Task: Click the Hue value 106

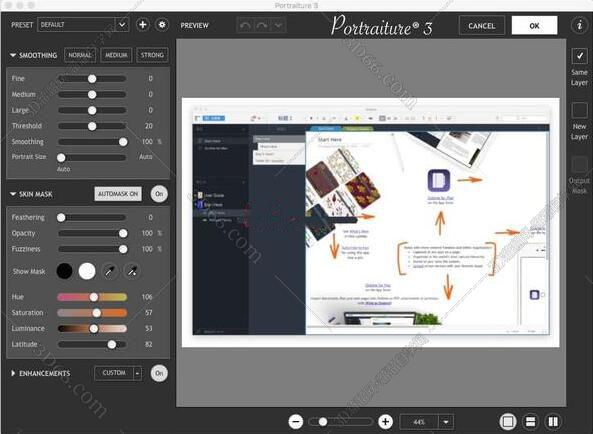Action: 147,297
